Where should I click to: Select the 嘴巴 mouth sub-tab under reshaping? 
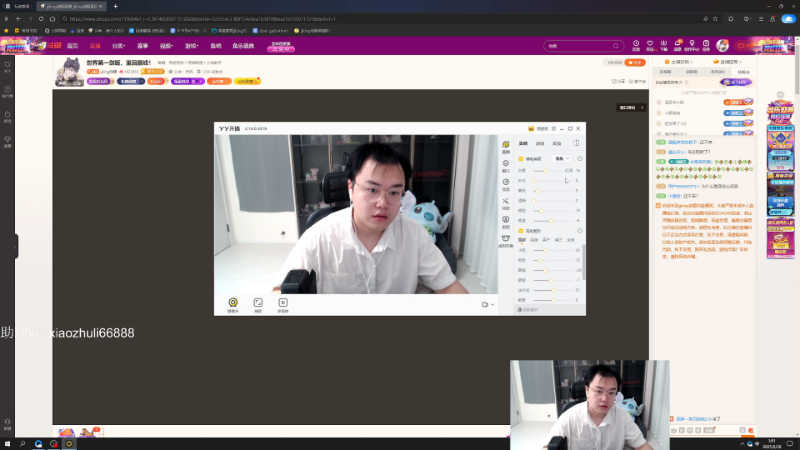[x=558, y=240]
